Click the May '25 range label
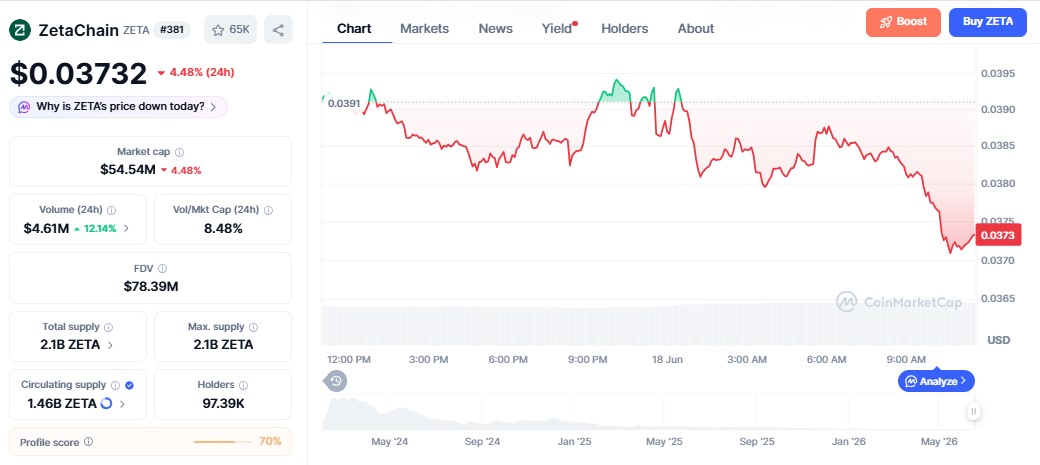 click(664, 442)
